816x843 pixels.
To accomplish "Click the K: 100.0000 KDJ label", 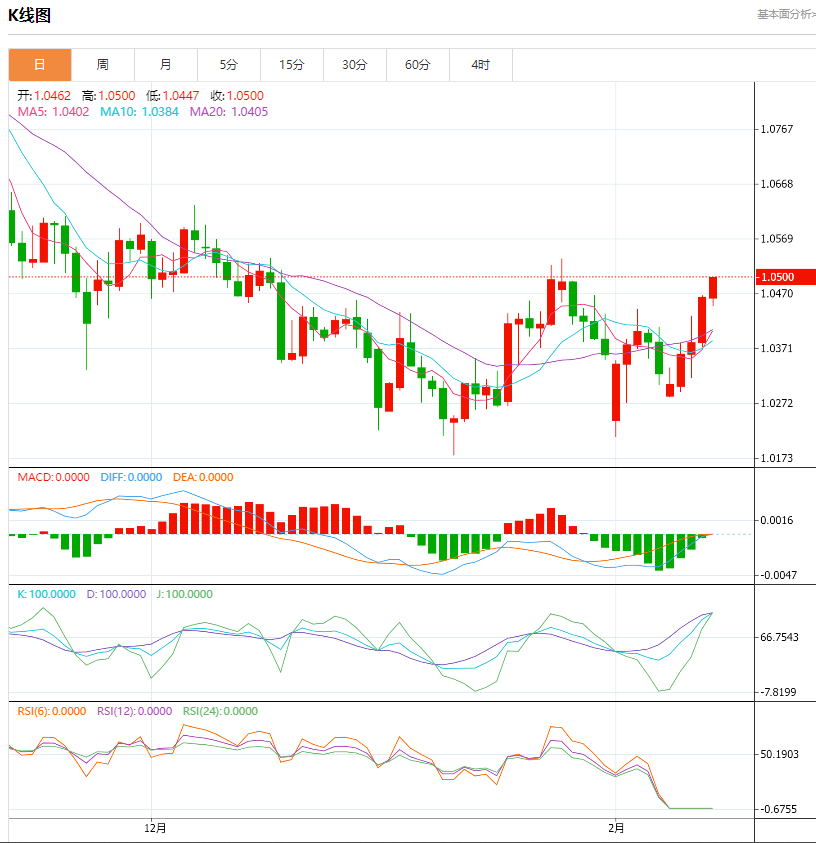I will tap(46, 594).
